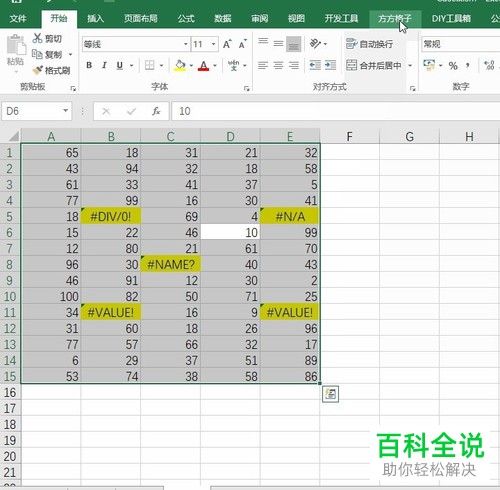
Task: Select the #DIV/0! error cell
Action: pos(111,217)
